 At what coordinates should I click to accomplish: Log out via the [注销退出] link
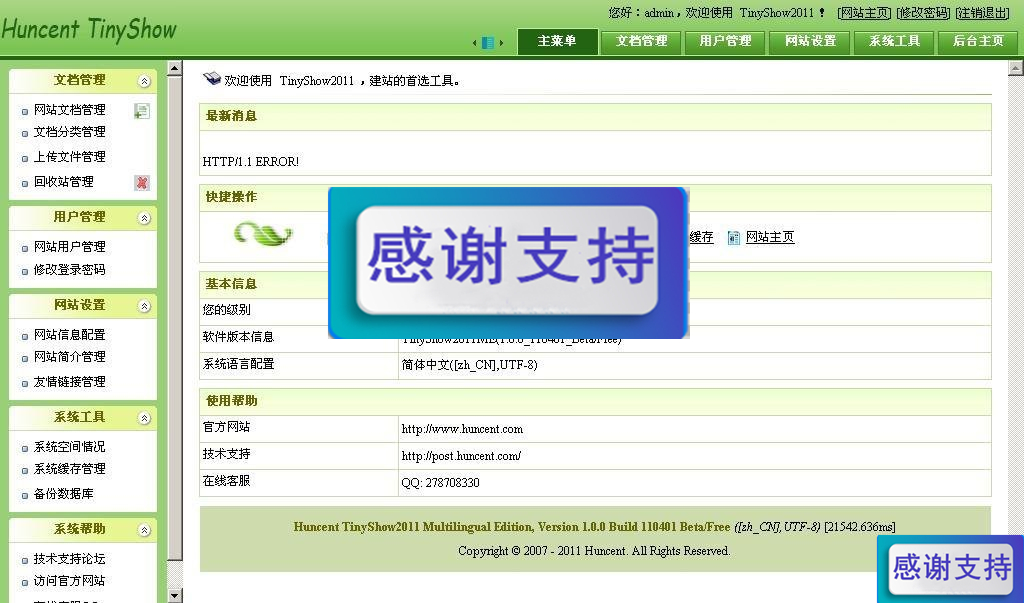983,13
